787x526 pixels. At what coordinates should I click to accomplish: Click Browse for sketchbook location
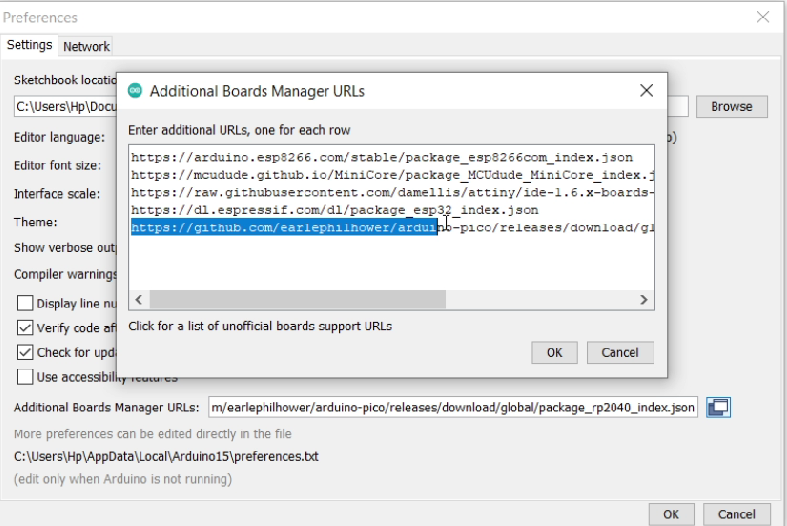point(732,107)
